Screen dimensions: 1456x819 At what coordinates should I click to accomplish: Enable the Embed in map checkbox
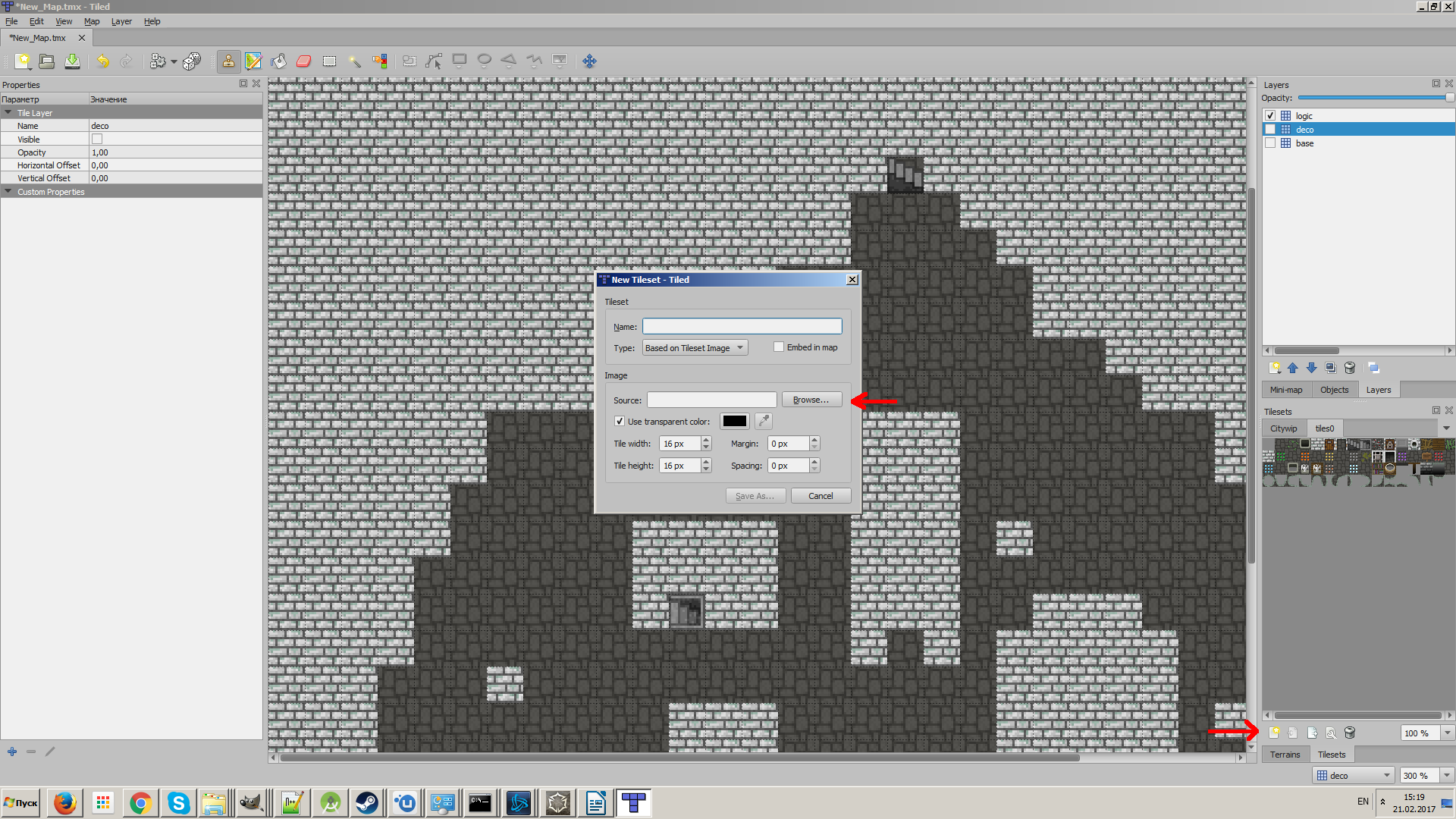tap(779, 347)
